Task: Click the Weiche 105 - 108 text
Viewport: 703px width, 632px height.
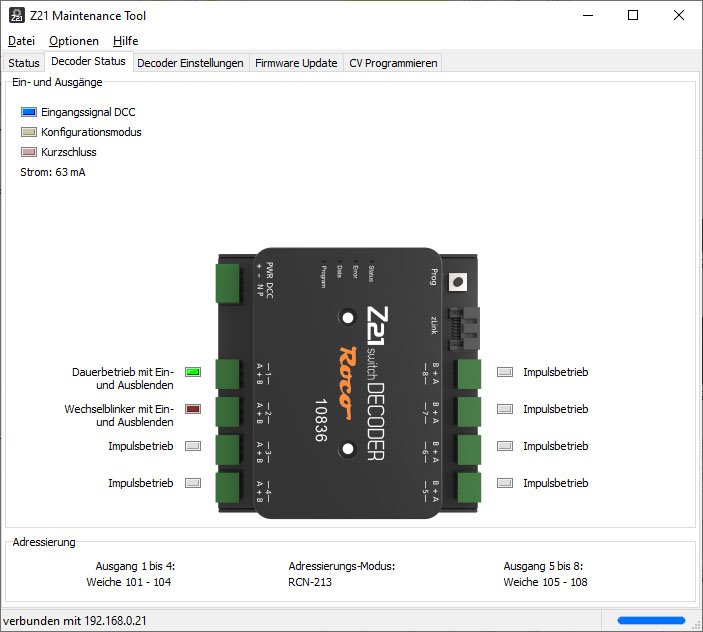Action: tap(545, 582)
